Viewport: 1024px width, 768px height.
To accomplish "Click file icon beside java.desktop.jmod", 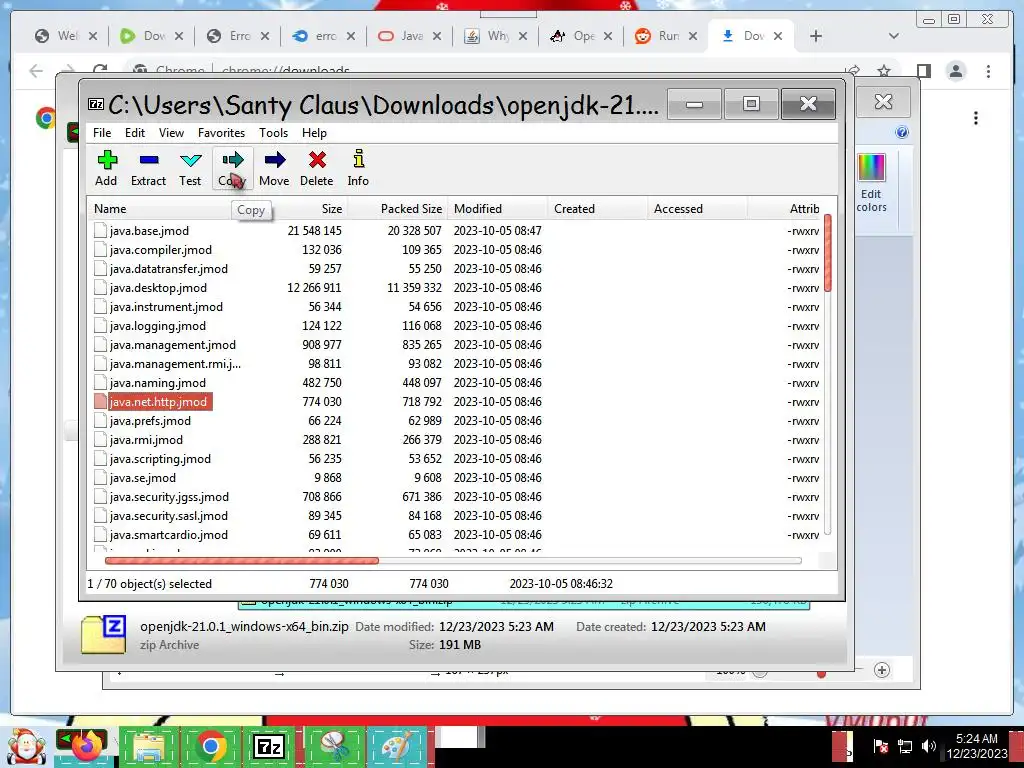I will pos(100,287).
